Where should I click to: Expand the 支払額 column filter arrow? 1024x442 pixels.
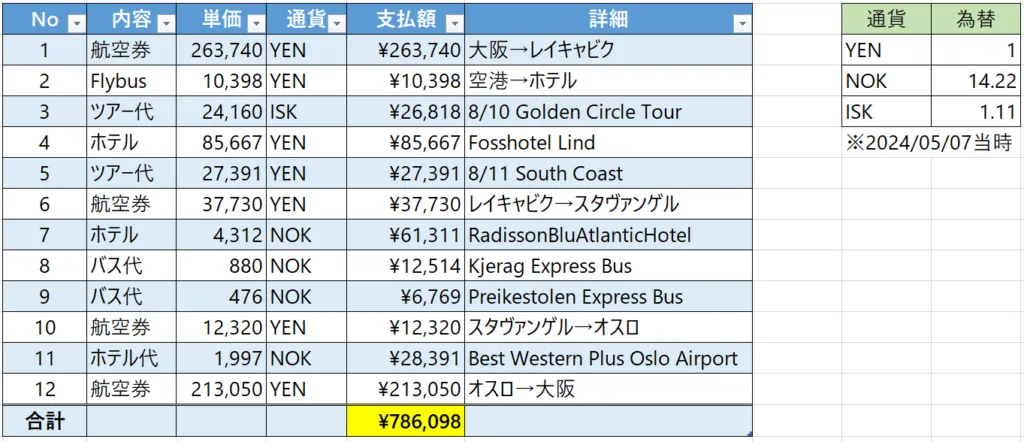tap(454, 21)
